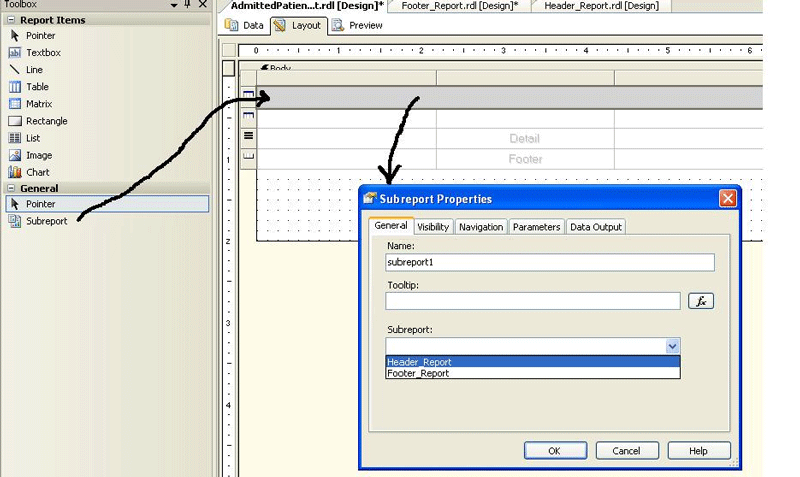The width and height of the screenshot is (800, 477).
Task: Select the Detail row handle
Action: pyautogui.click(x=248, y=138)
